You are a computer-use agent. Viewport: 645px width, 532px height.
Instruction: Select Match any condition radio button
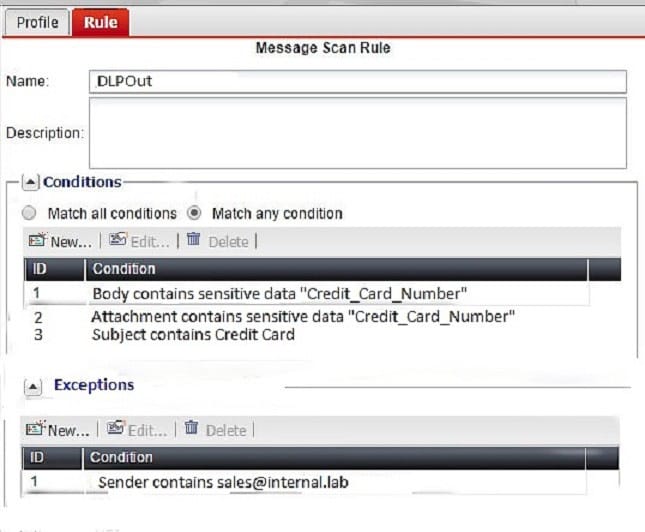[x=195, y=213]
